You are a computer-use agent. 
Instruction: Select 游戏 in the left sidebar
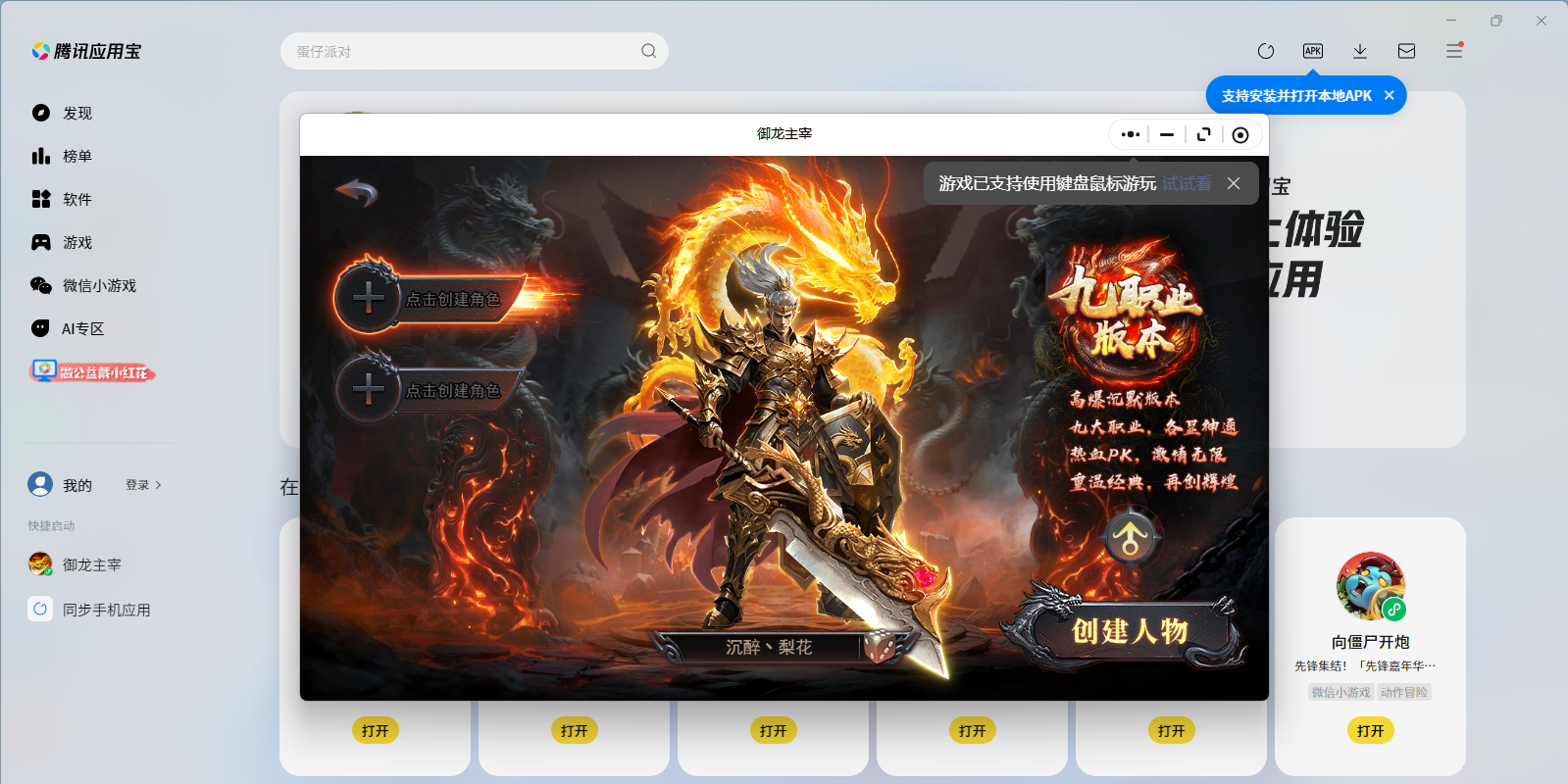76,242
